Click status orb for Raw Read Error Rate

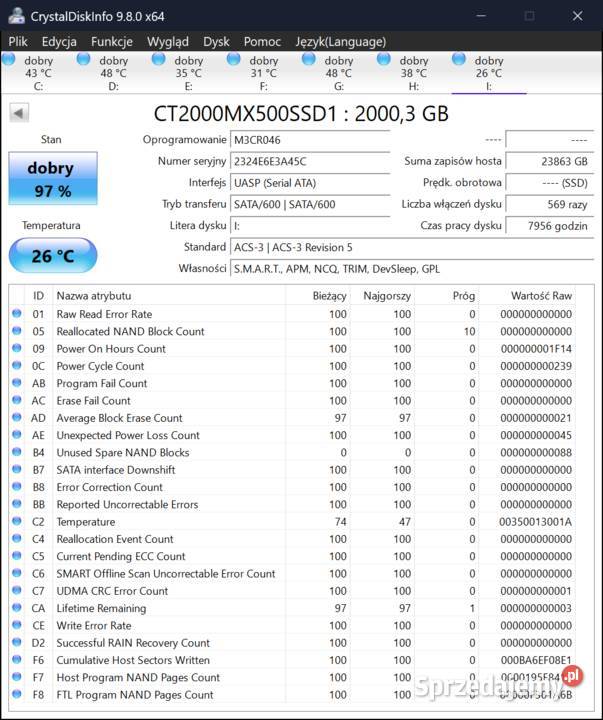[x=17, y=313]
